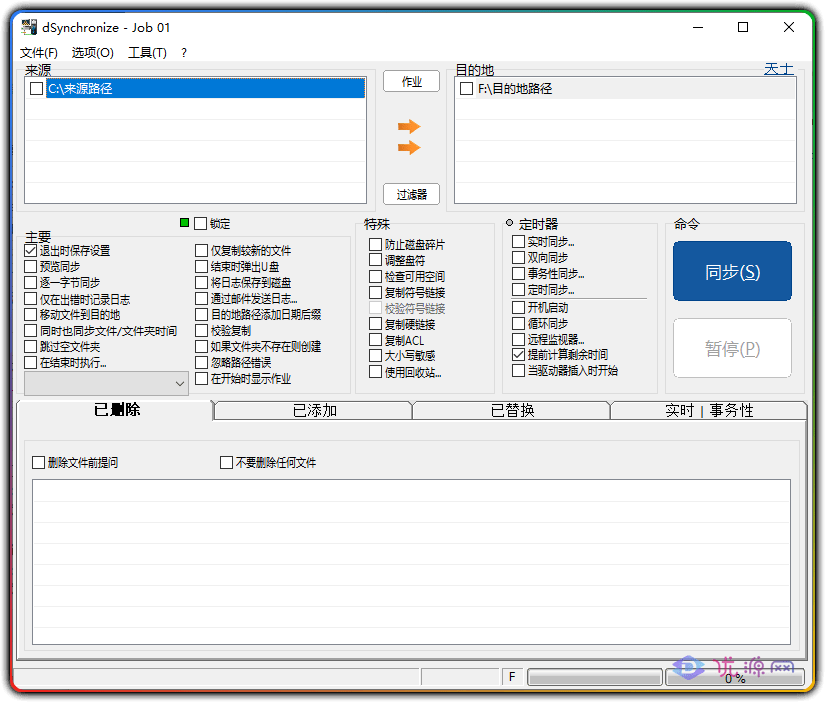Image resolution: width=825 pixels, height=702 pixels.
Task: Check the C:\来源路径 source entry
Action: pyautogui.click(x=37, y=89)
